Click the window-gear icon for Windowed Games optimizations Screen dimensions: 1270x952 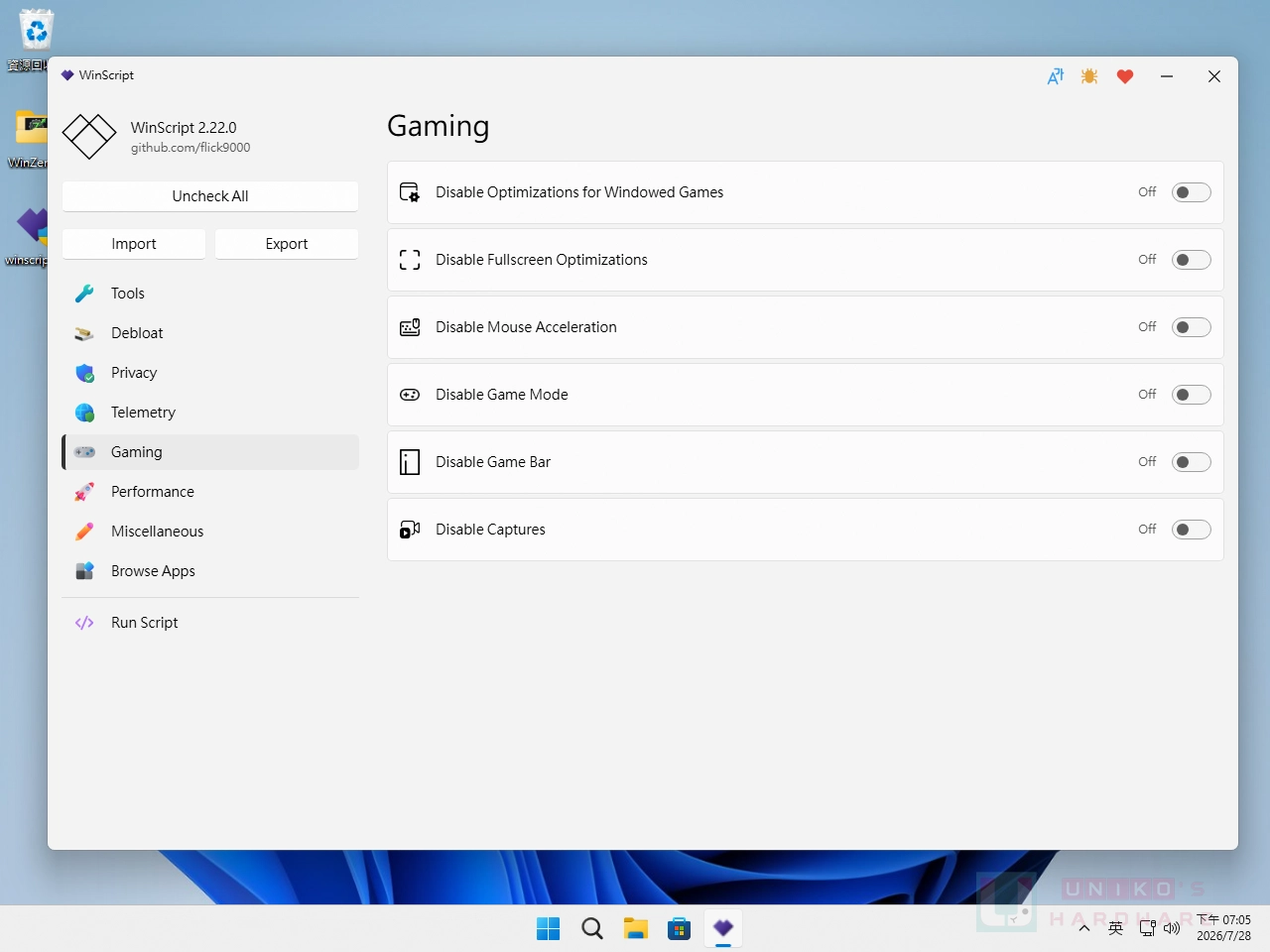(410, 192)
